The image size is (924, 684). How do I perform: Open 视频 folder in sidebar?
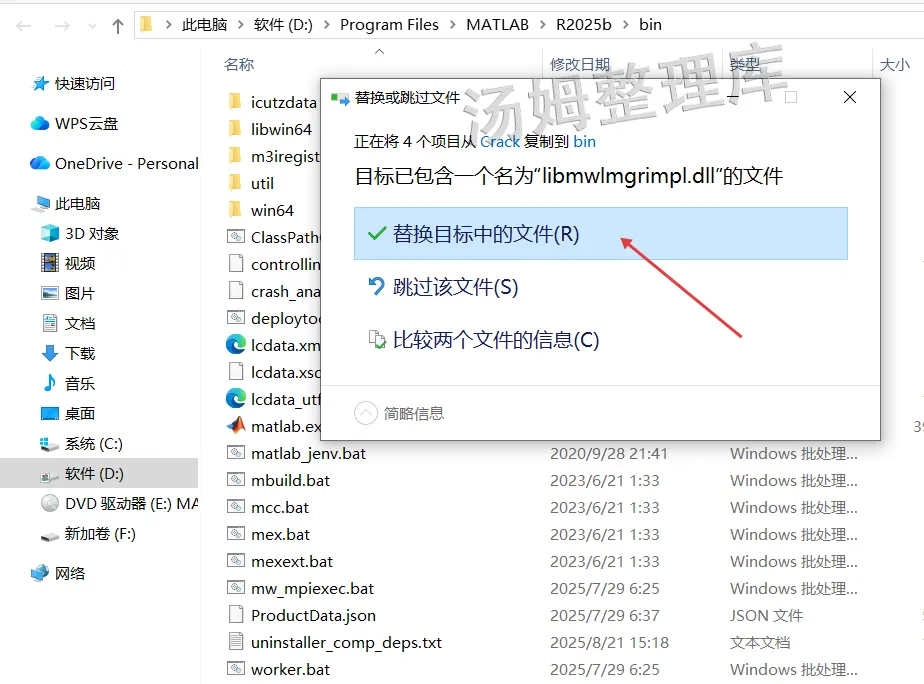click(80, 263)
